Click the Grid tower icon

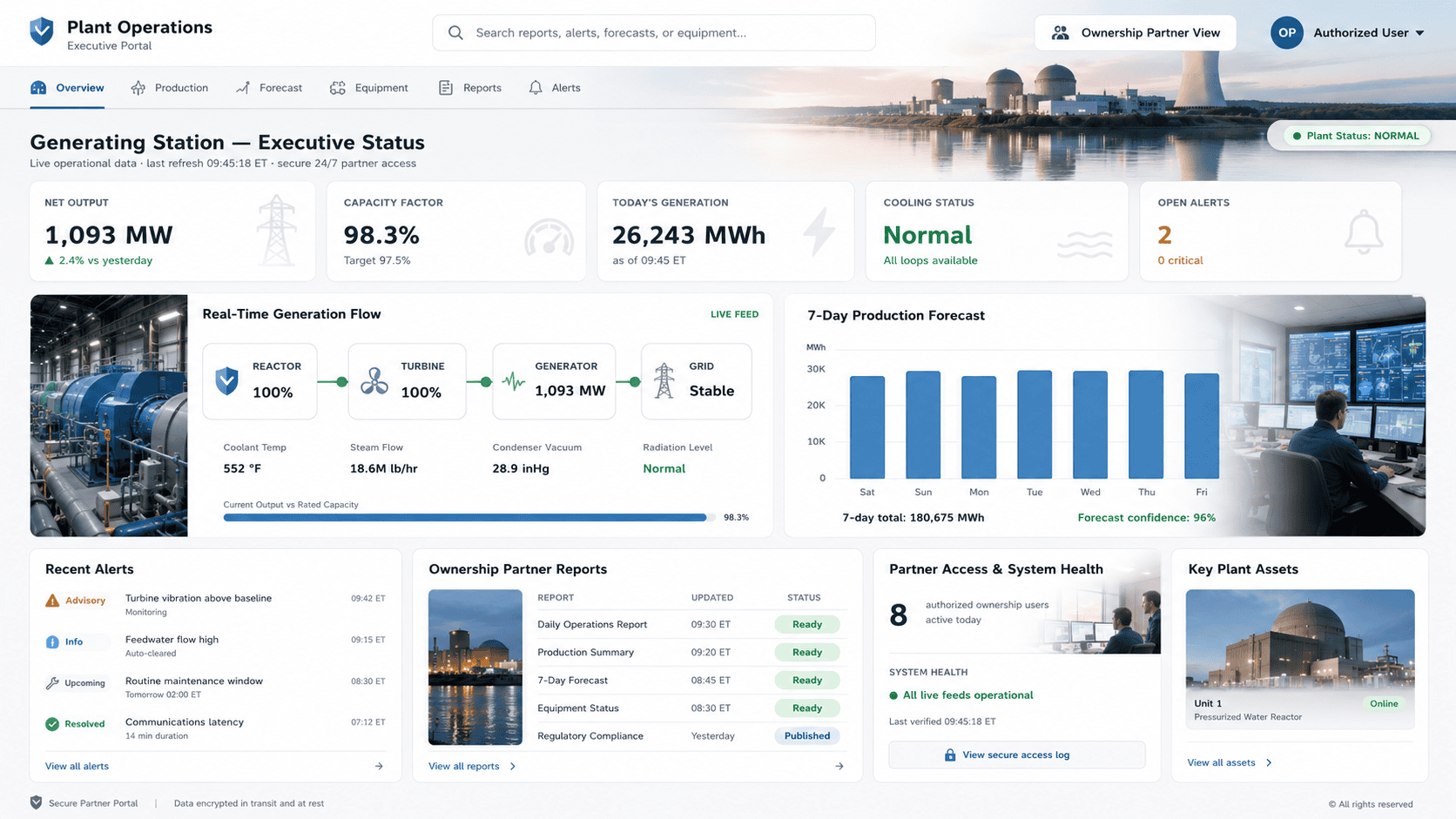(664, 381)
